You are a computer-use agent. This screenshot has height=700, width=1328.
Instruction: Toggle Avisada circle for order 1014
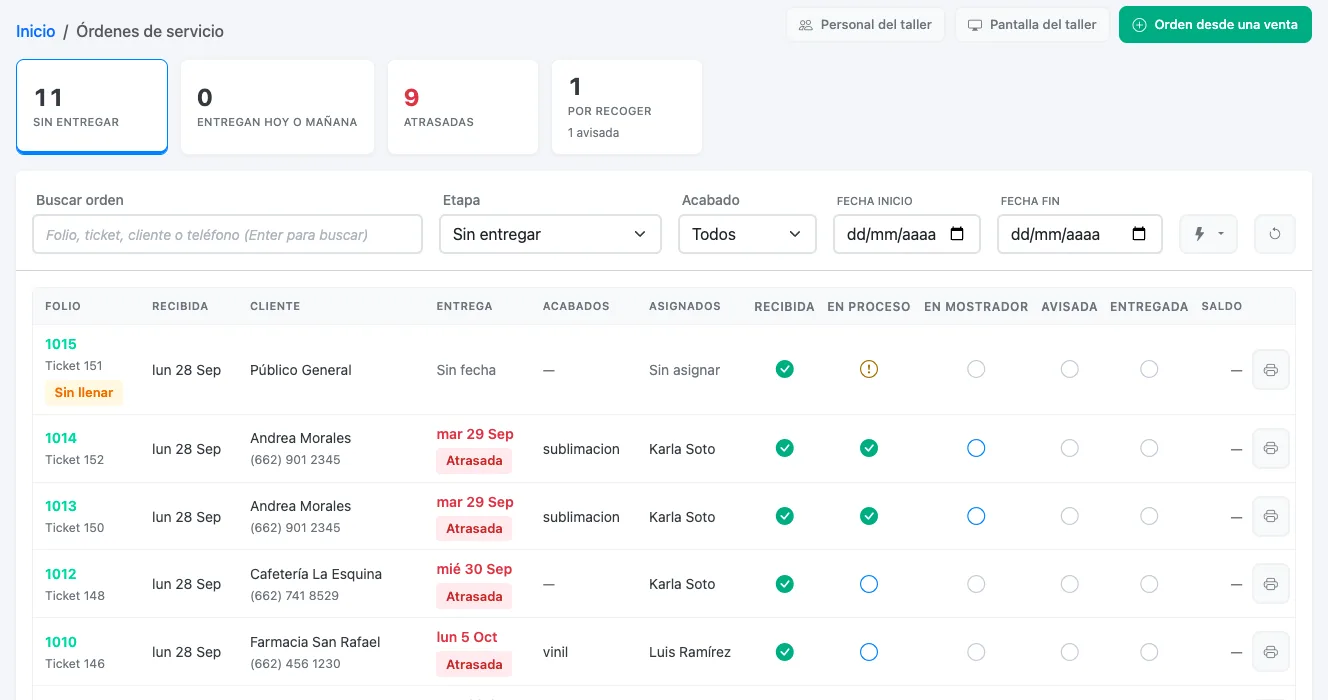pos(1070,448)
